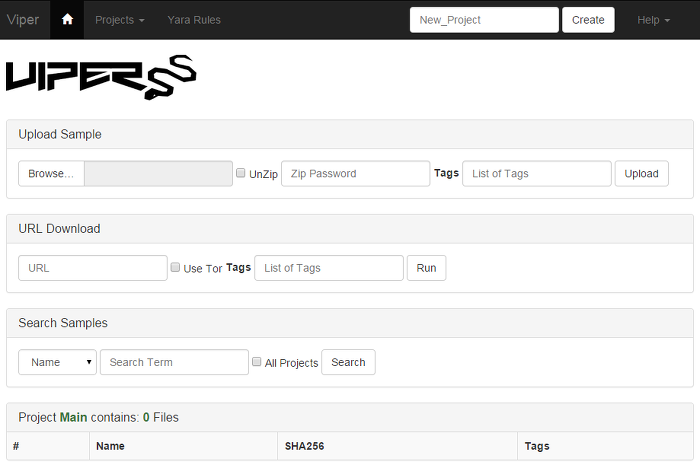Toggle the Use Tor checkbox
The width and height of the screenshot is (700, 468).
175,267
